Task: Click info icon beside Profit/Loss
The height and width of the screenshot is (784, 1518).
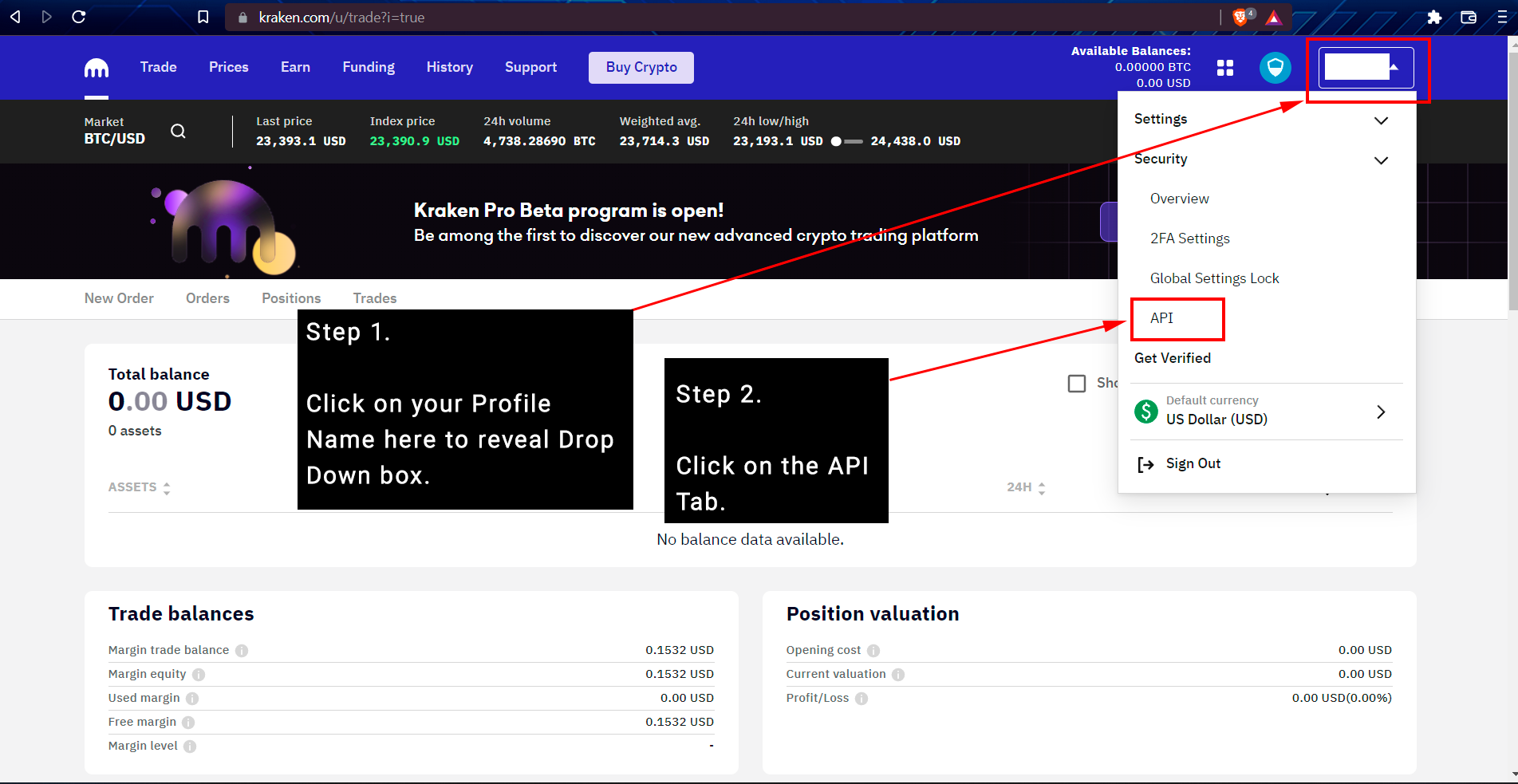Action: (x=862, y=699)
